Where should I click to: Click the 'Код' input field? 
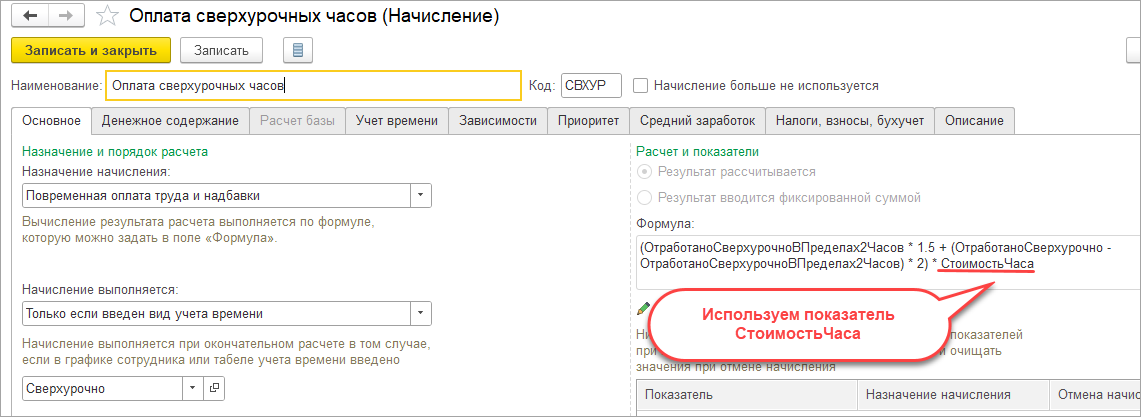point(591,86)
